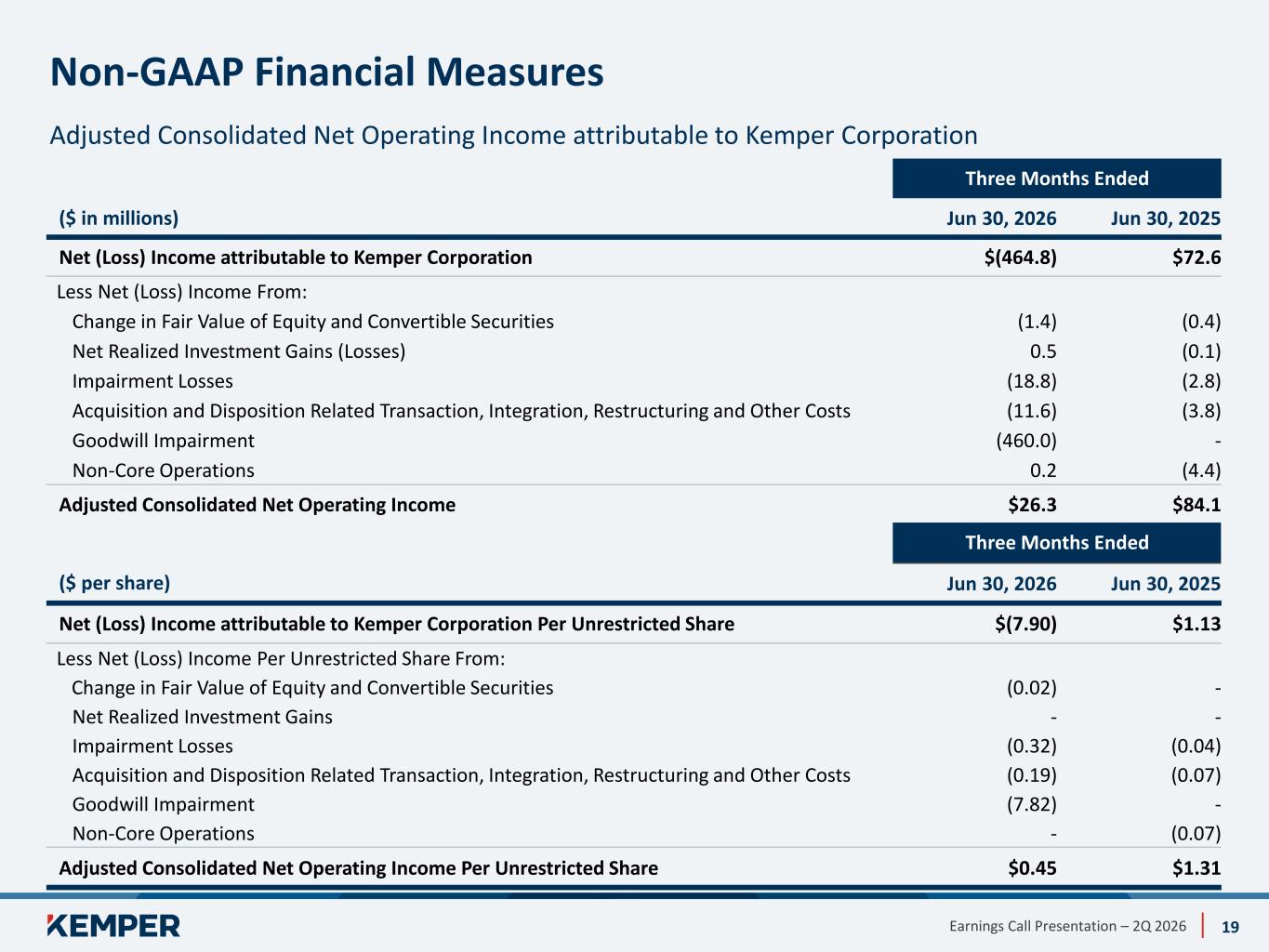Click the '(7.82)' per-share goodwill impairment value
Viewport: 1269px width, 952px height.
pos(1032,805)
